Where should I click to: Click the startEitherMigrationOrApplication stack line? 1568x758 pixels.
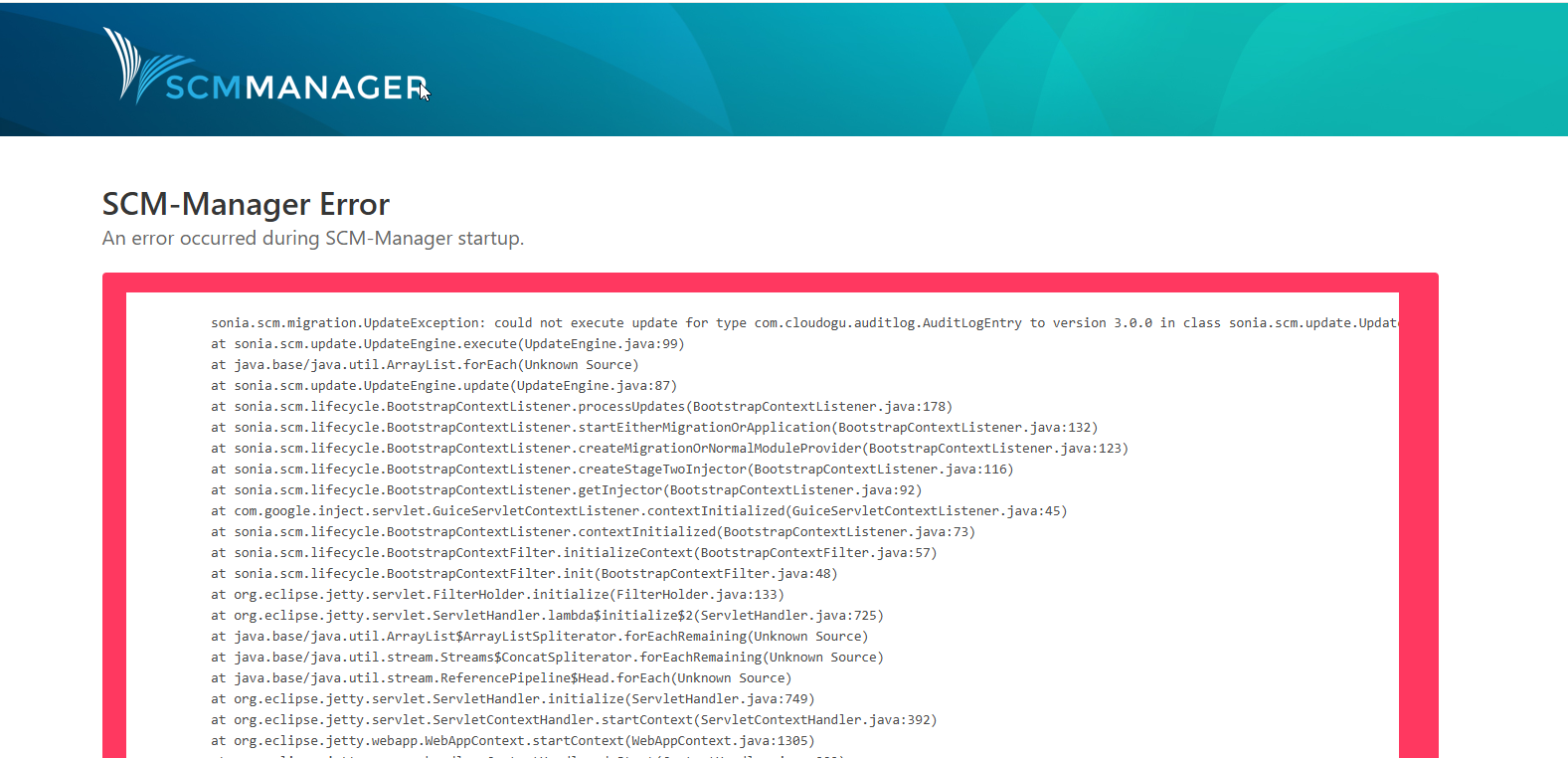point(654,428)
